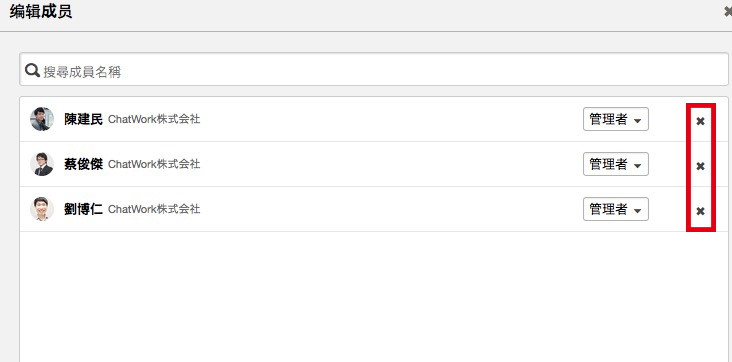
Task: Click the empty area below the member list
Action: point(373,297)
